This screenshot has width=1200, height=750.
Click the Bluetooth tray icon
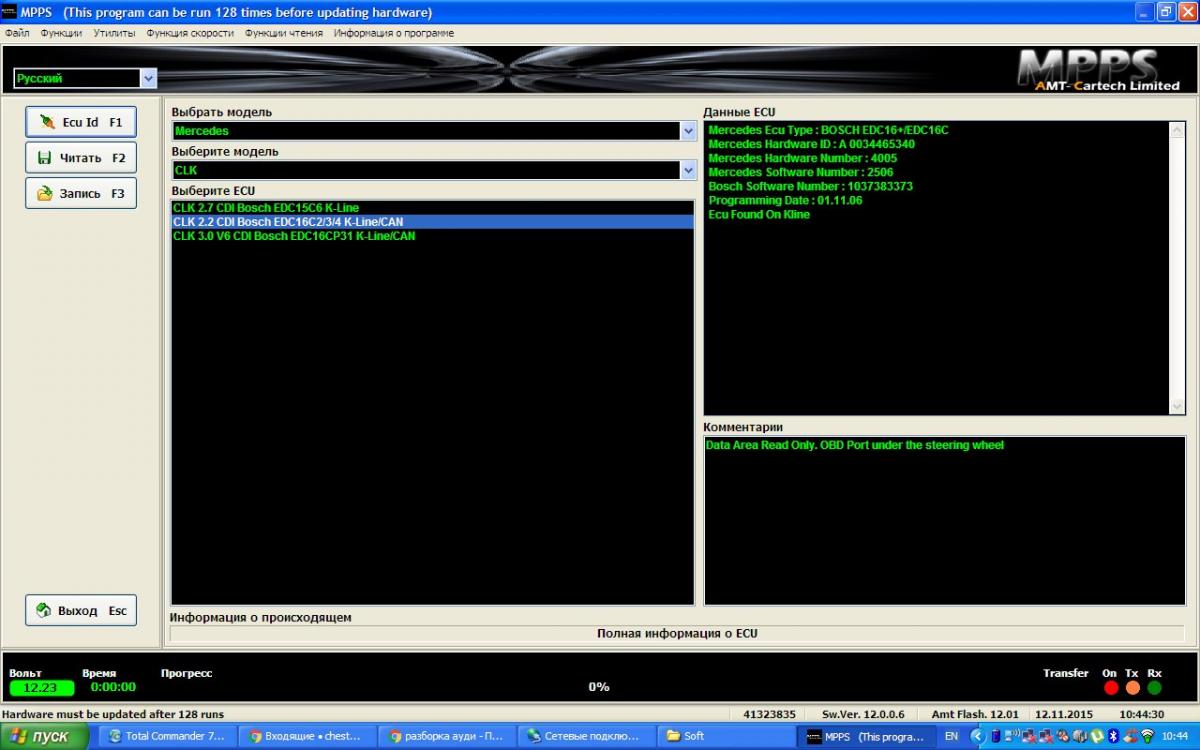point(1113,736)
